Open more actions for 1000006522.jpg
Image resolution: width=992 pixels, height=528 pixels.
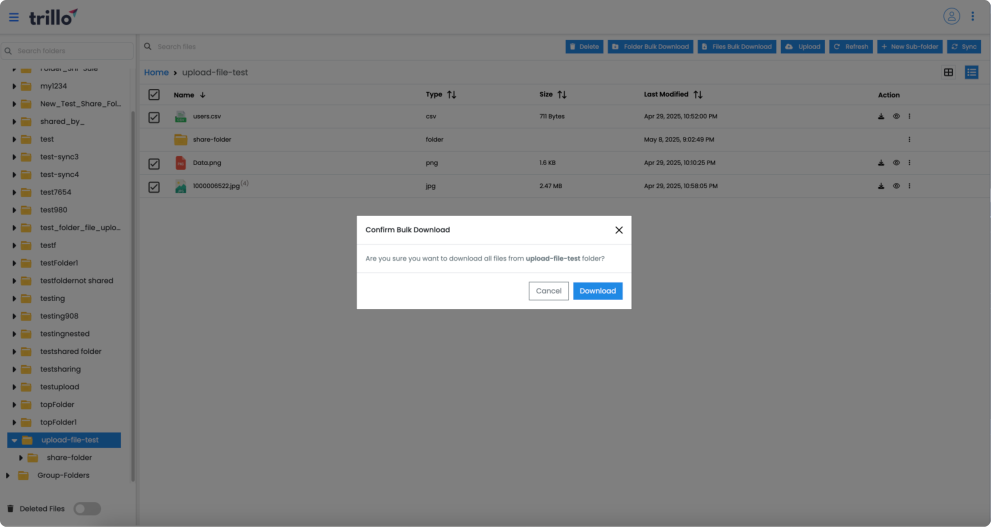(909, 187)
